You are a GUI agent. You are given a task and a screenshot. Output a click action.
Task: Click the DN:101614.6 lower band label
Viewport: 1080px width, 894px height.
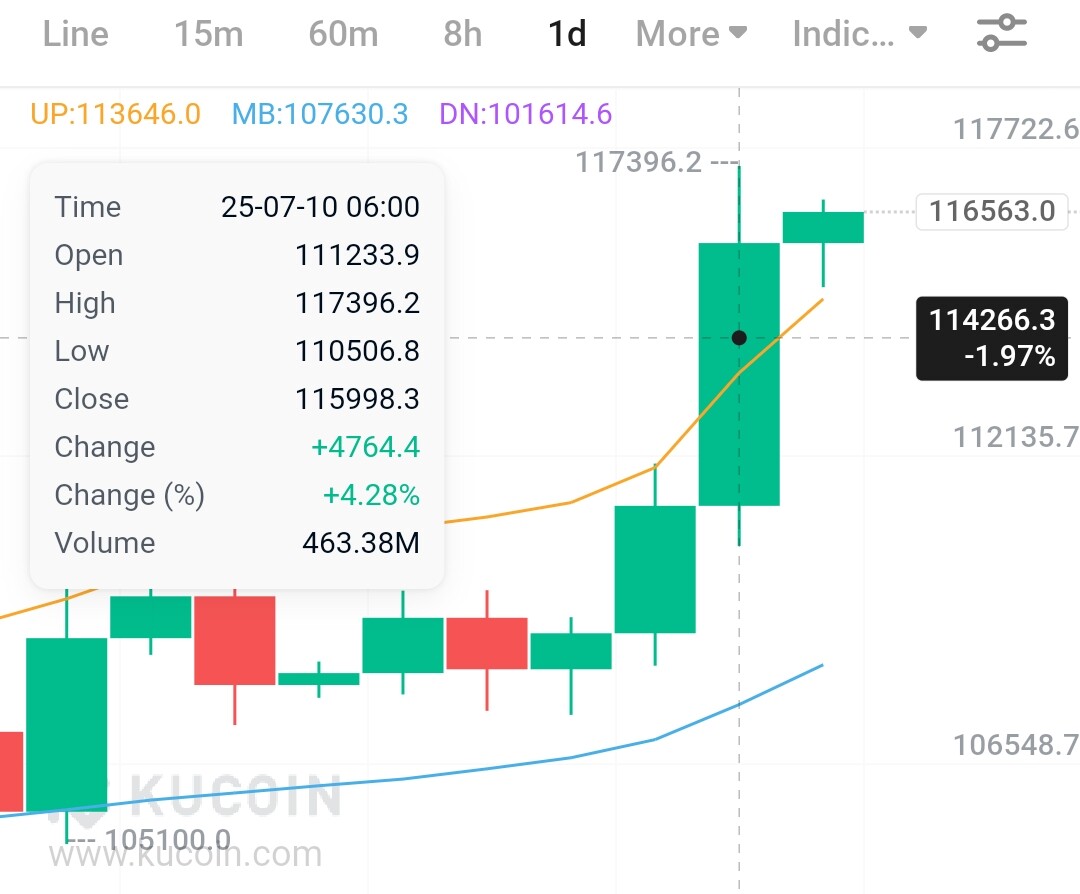526,114
